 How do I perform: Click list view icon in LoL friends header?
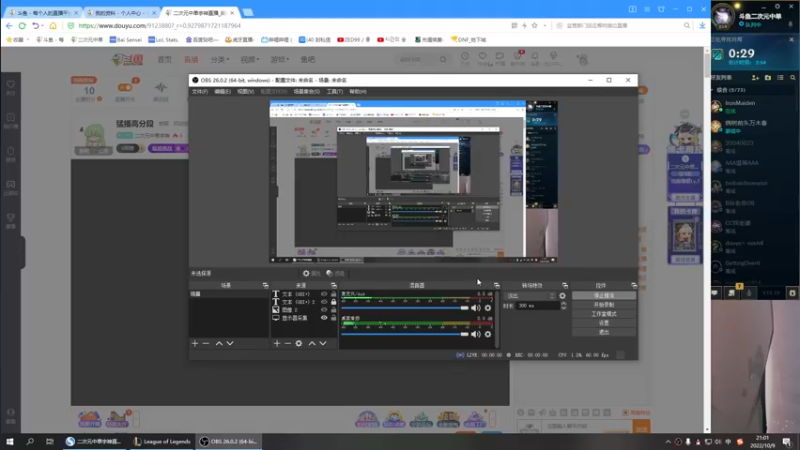point(780,78)
